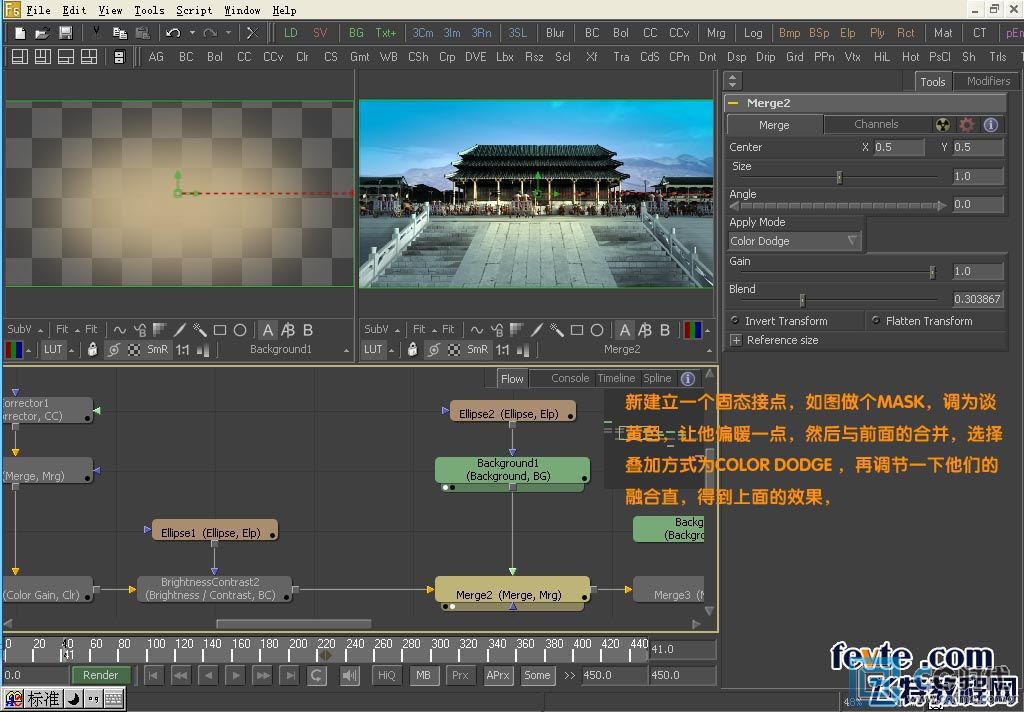
Task: Save the composition with the floppy icon
Action: coord(65,33)
